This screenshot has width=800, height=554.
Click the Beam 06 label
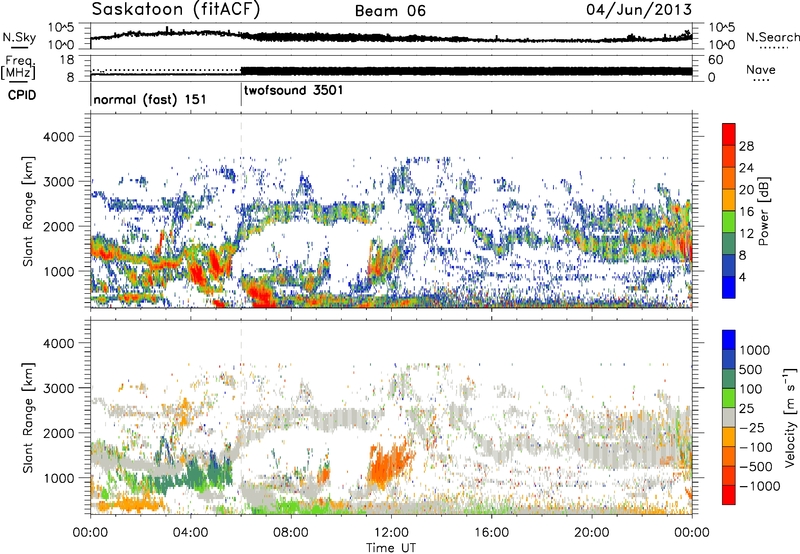pyautogui.click(x=390, y=11)
